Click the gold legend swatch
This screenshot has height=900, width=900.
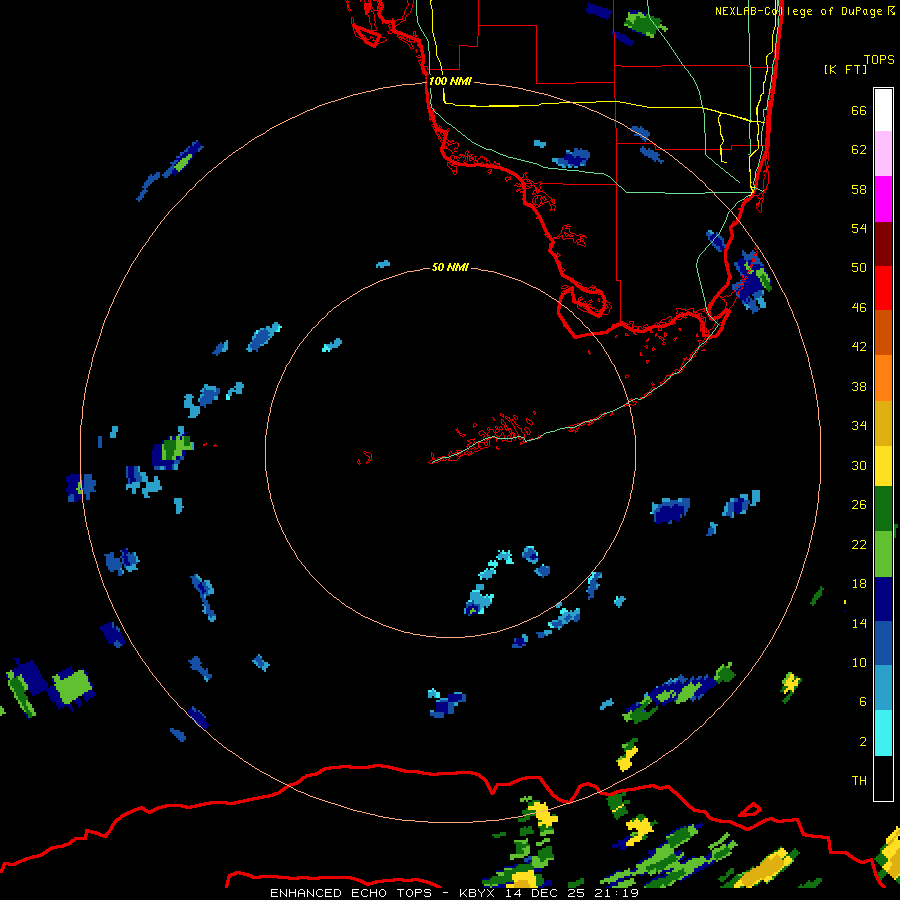(x=883, y=423)
